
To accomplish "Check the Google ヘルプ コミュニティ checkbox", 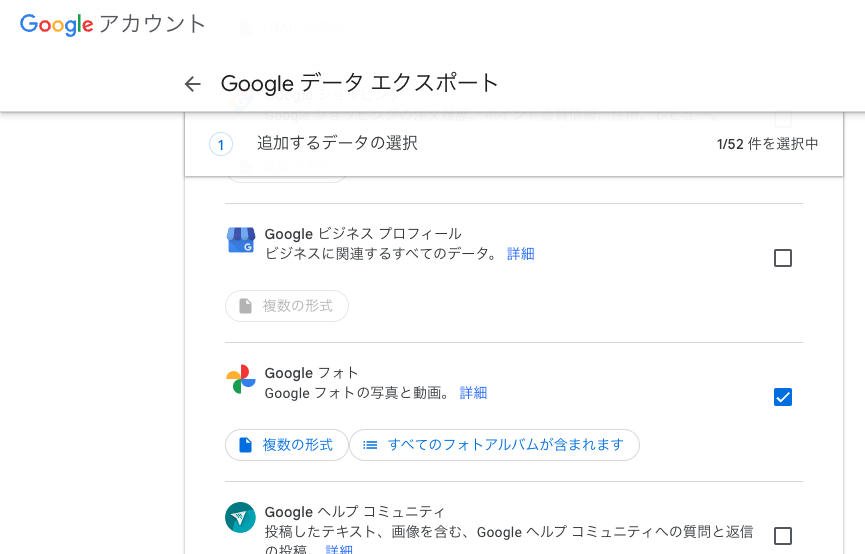I will [783, 536].
